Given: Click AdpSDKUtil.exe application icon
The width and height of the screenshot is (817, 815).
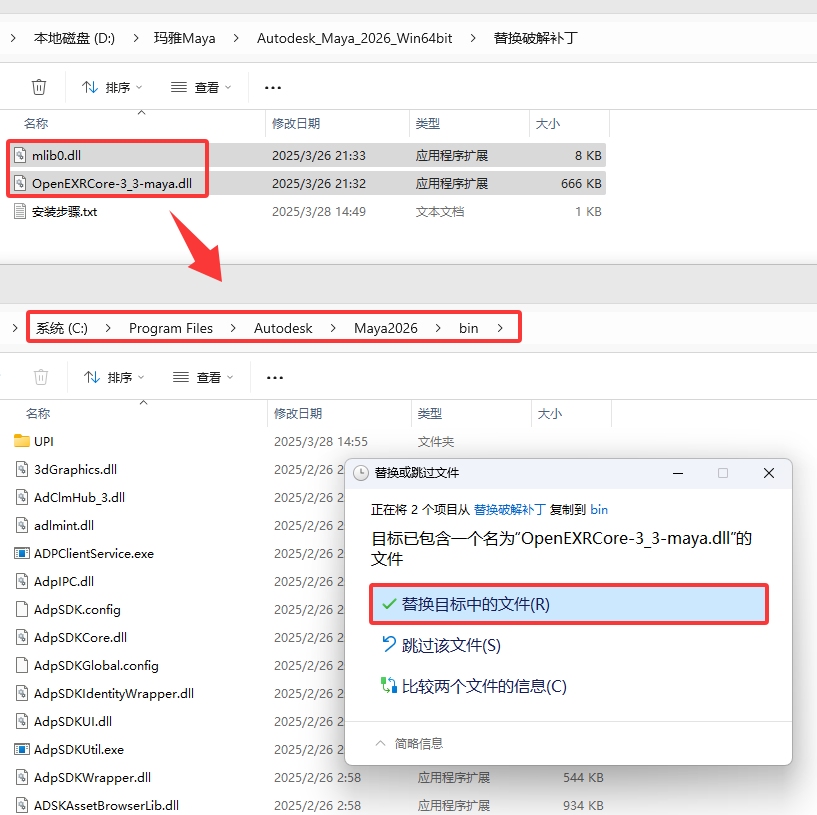Looking at the screenshot, I should click(21, 749).
